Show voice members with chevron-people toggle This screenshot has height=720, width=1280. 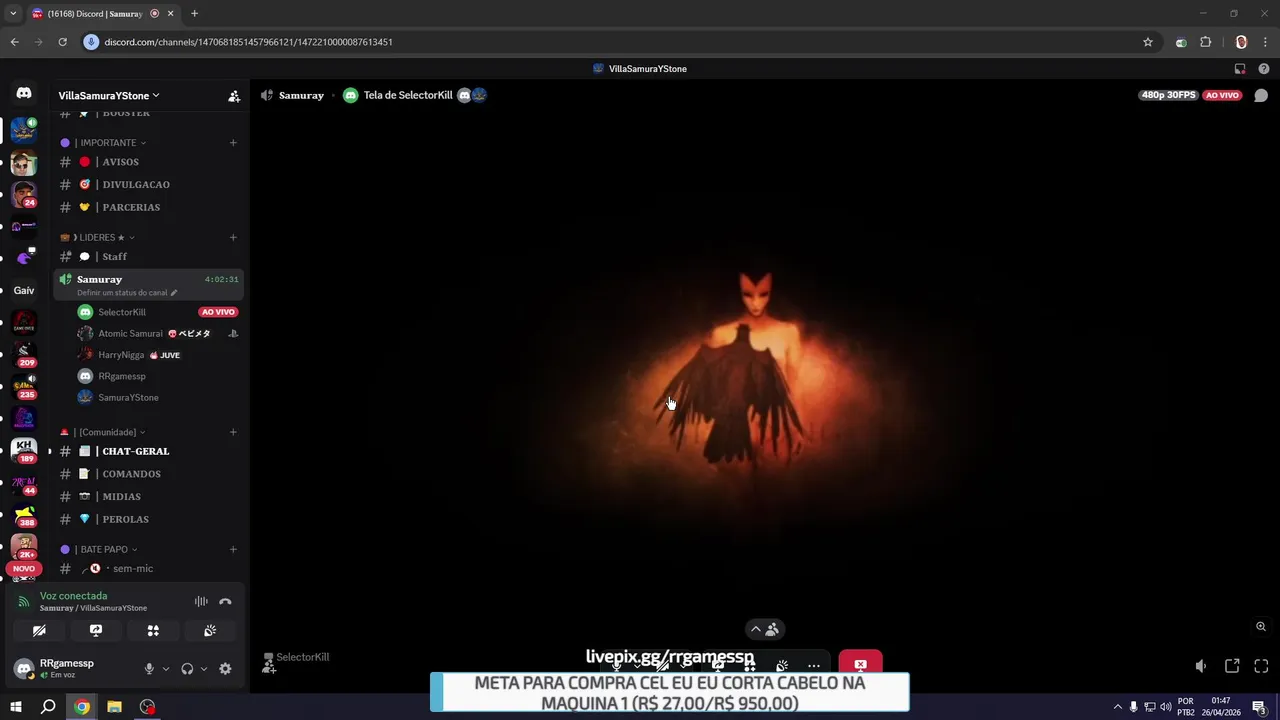(x=764, y=629)
